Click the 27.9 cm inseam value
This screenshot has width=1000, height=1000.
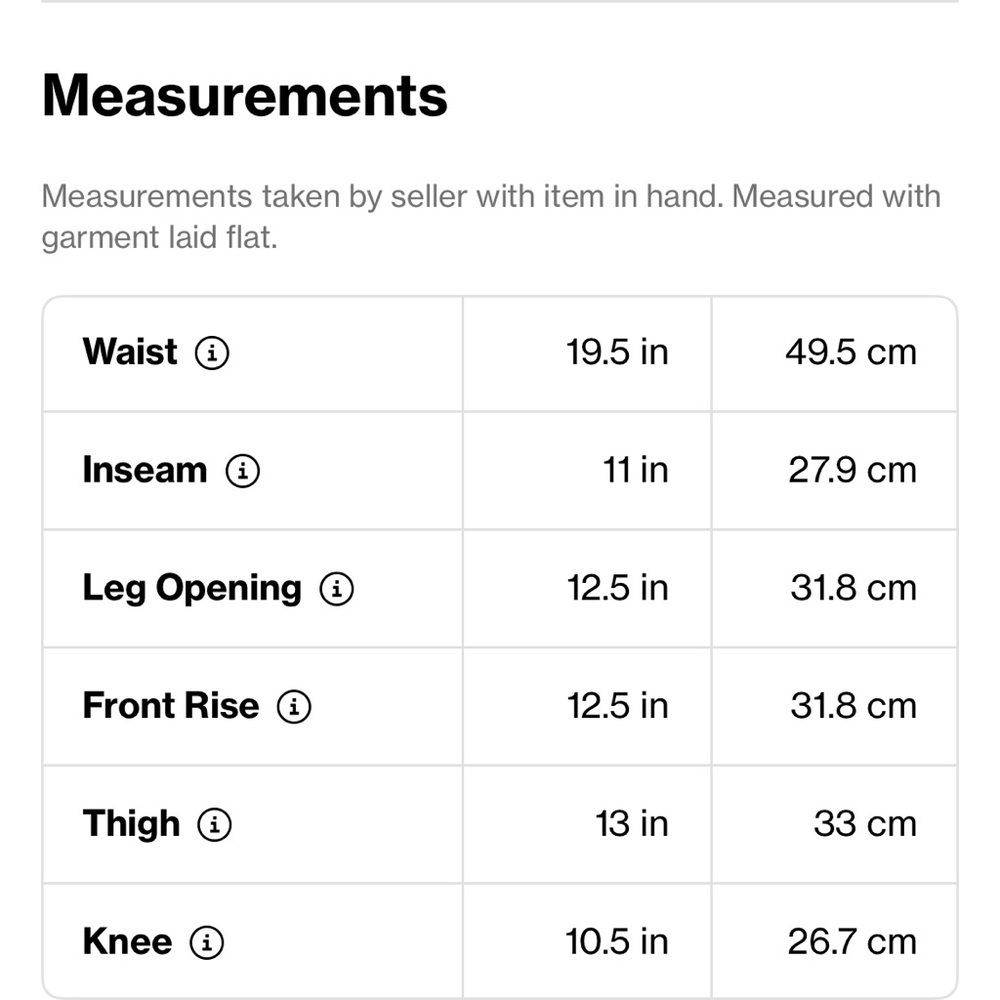point(853,470)
